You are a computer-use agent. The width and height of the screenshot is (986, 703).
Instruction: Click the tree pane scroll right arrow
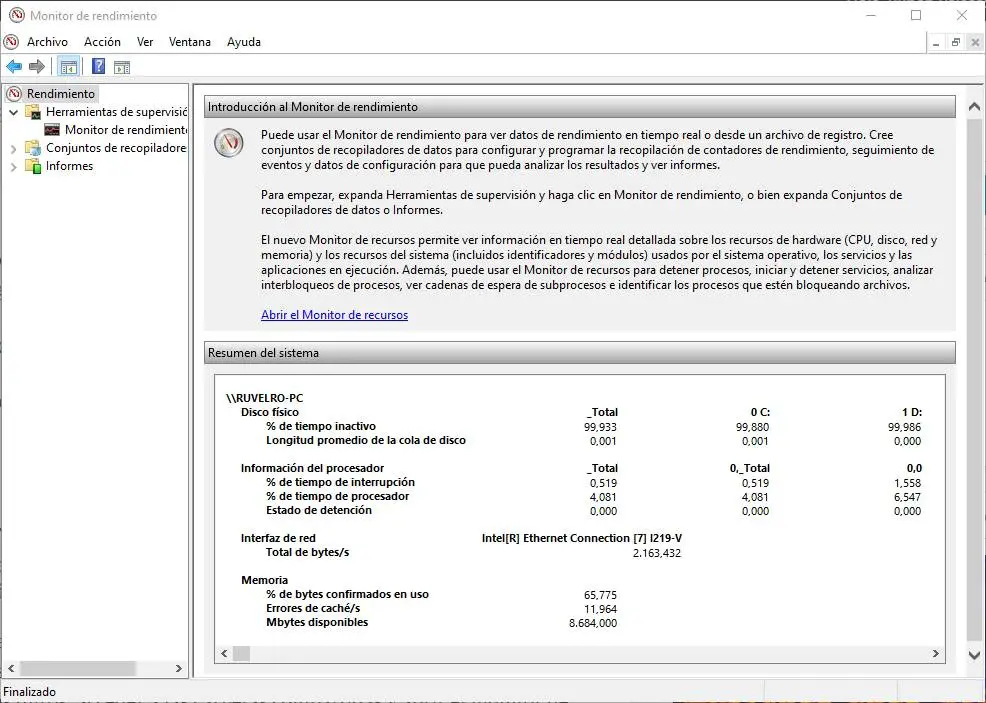(x=179, y=668)
